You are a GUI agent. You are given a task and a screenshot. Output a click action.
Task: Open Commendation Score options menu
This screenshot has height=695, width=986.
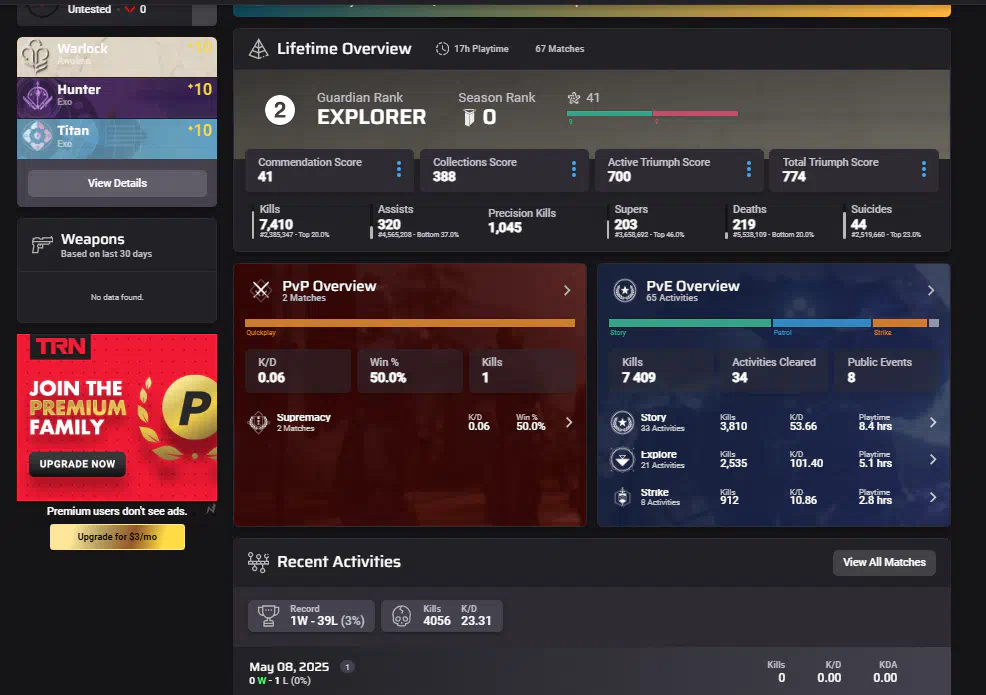click(399, 169)
